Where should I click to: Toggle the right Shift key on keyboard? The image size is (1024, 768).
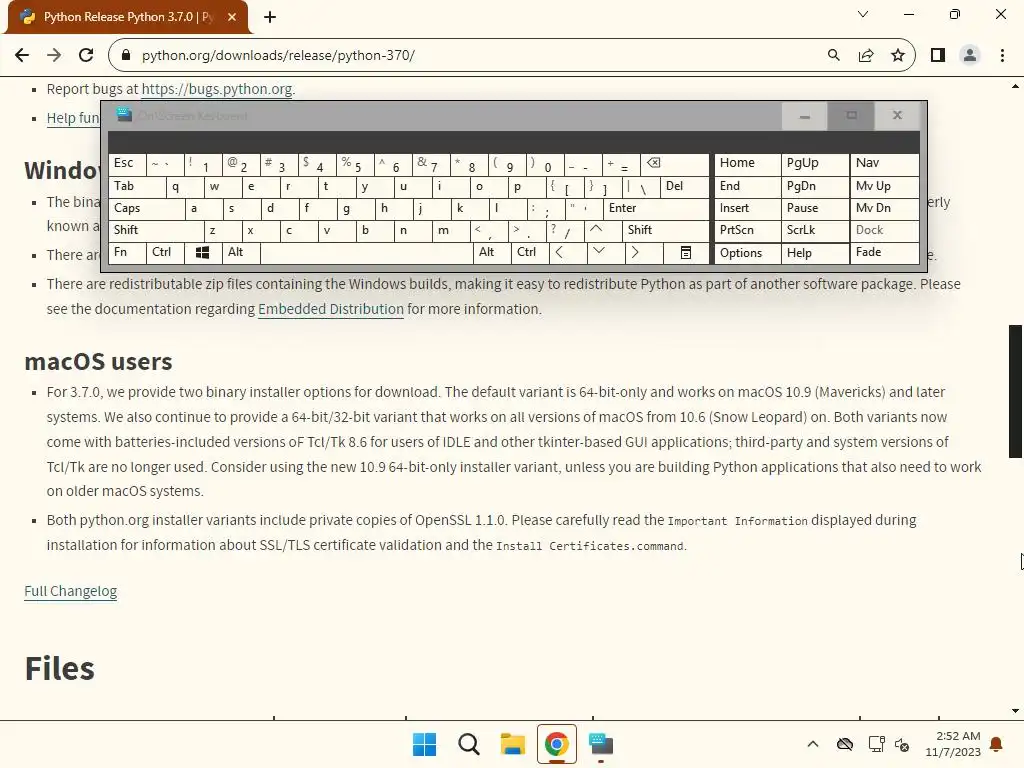click(x=666, y=230)
